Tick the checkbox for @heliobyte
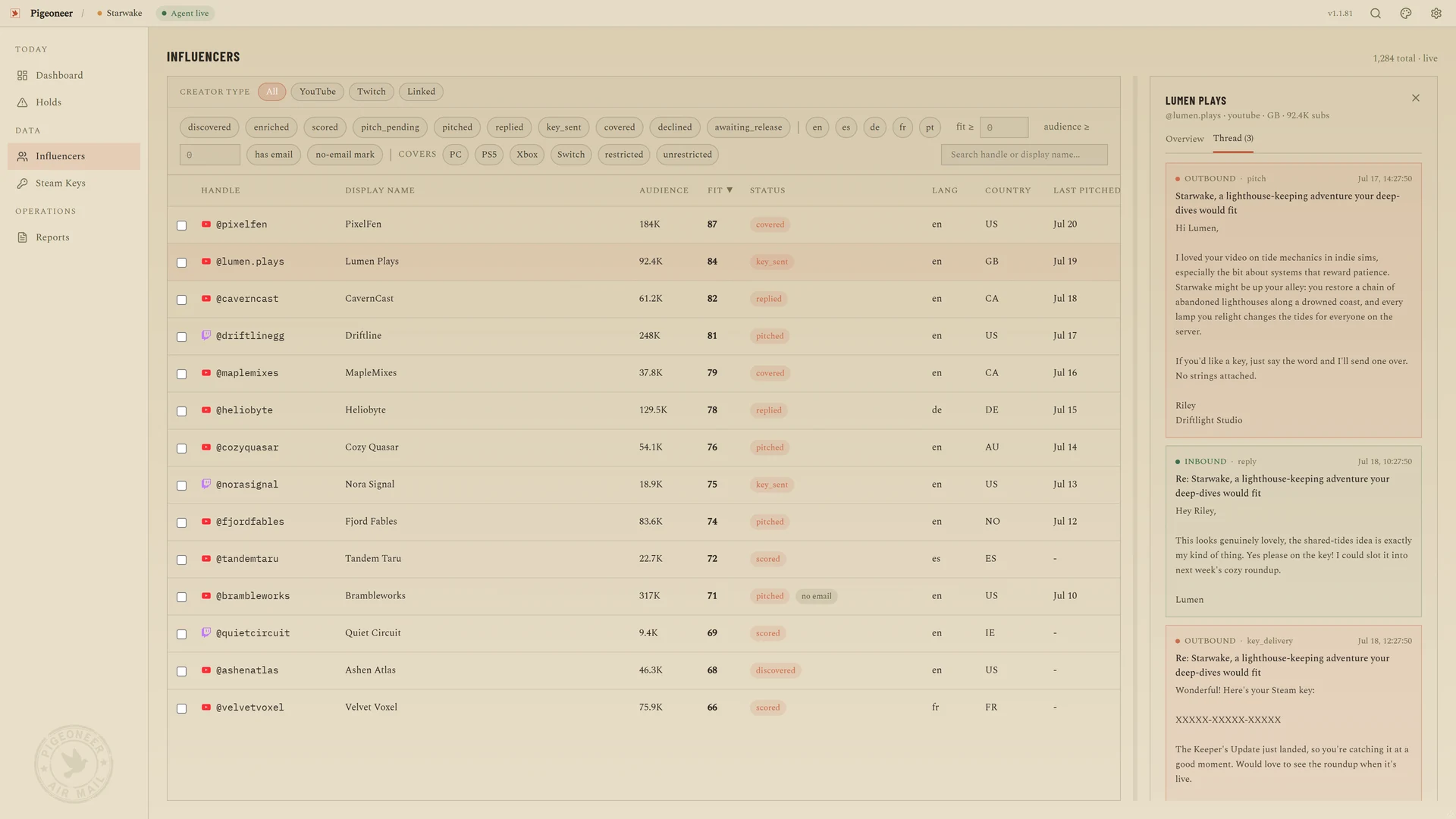Viewport: 1456px width, 819px height. tap(181, 411)
